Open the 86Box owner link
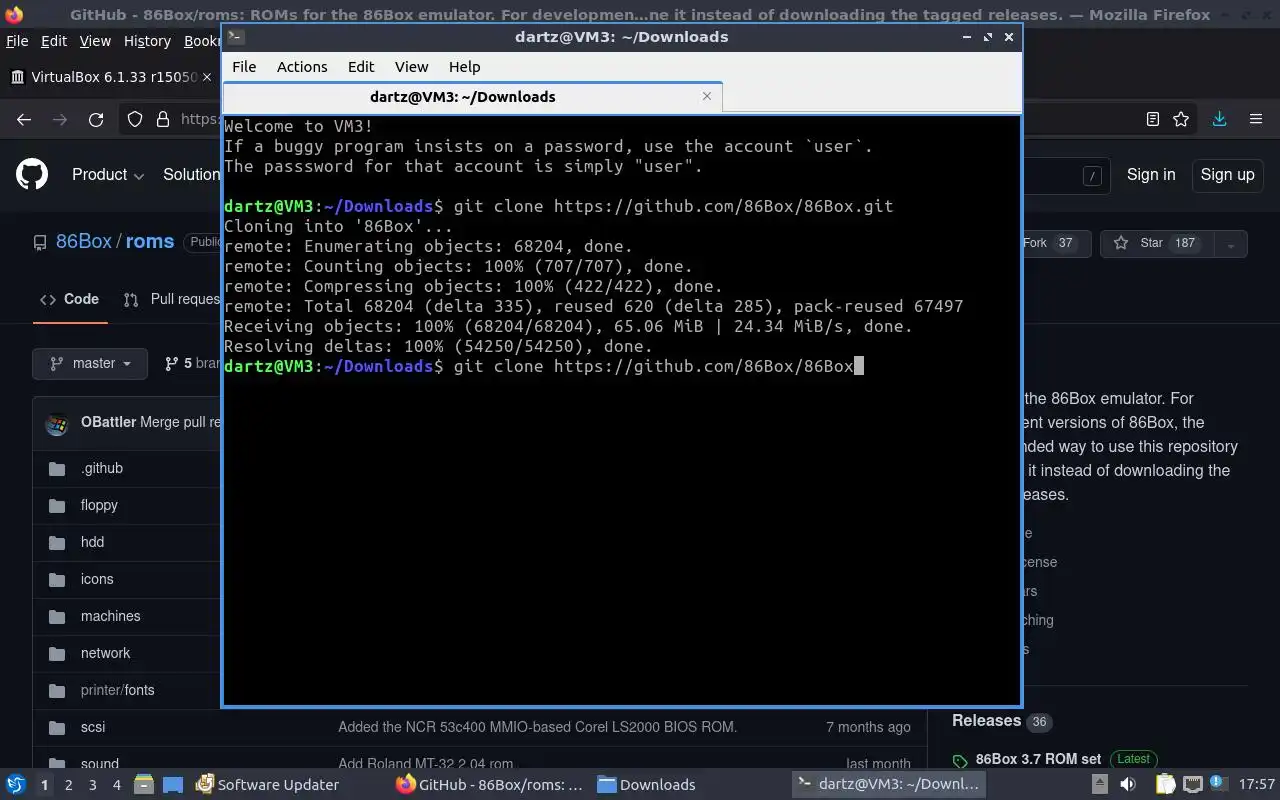Image resolution: width=1280 pixels, height=800 pixels. click(84, 241)
